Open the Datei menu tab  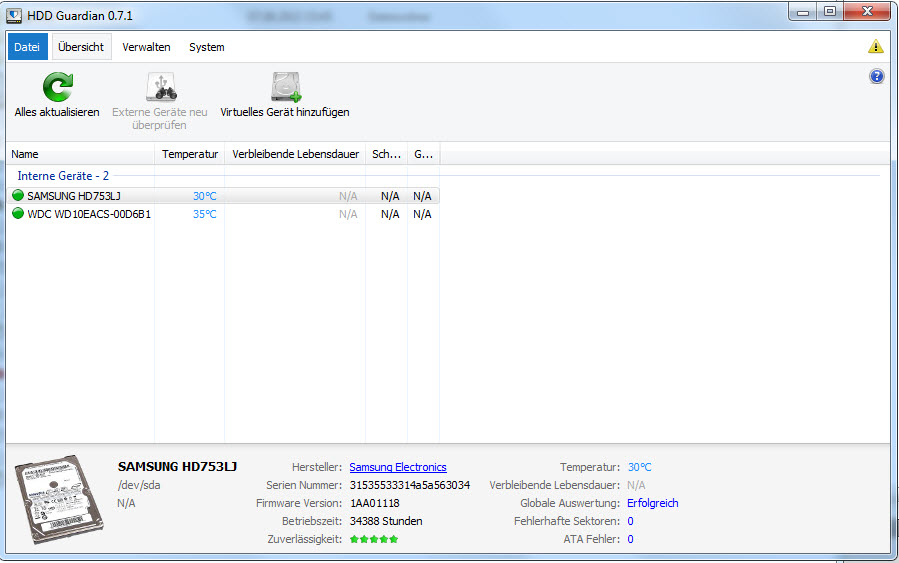point(27,47)
